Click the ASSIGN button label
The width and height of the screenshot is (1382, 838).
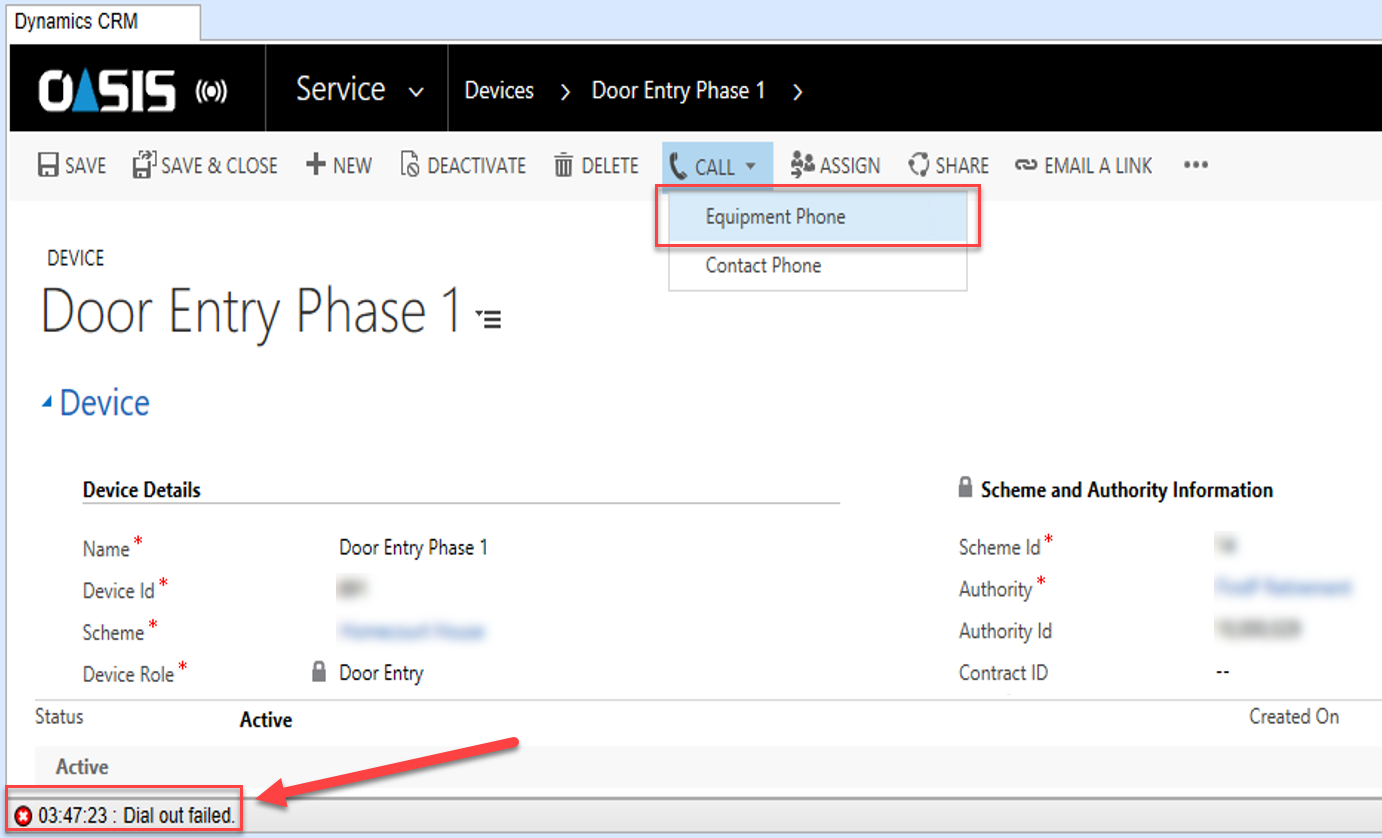coord(850,166)
